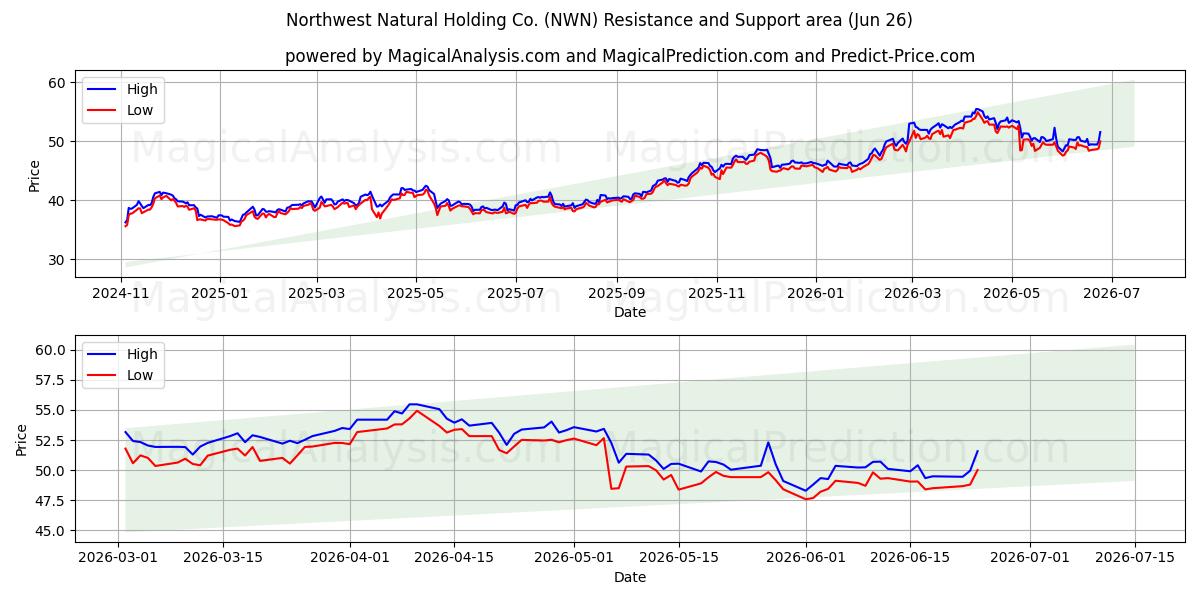The width and height of the screenshot is (1200, 600).
Task: Click the 2026-06-01 date tick label
Action: [806, 559]
